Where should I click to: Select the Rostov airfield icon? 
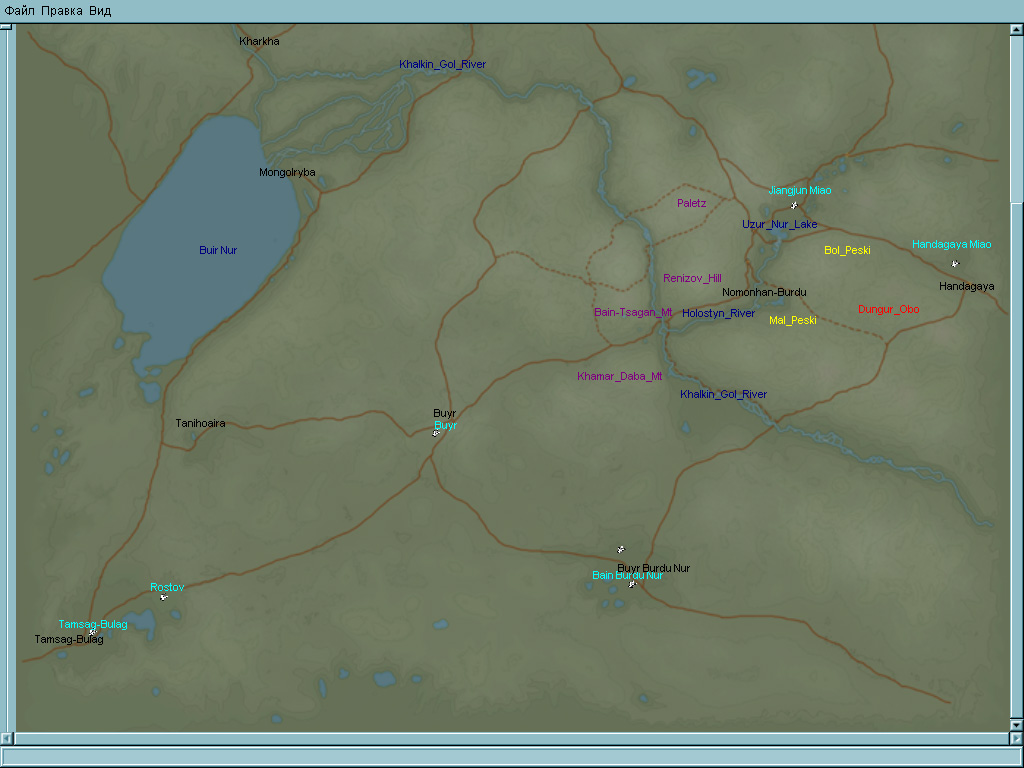(164, 597)
